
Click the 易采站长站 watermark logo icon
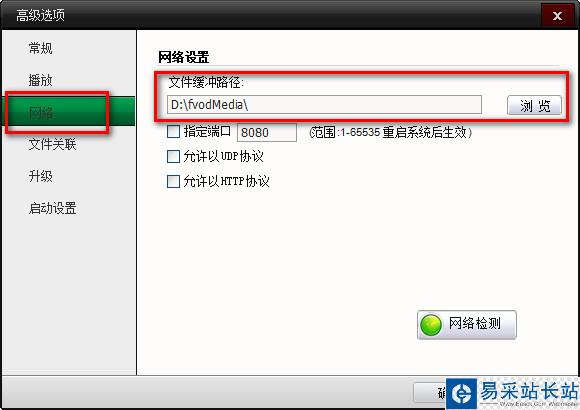(461, 394)
